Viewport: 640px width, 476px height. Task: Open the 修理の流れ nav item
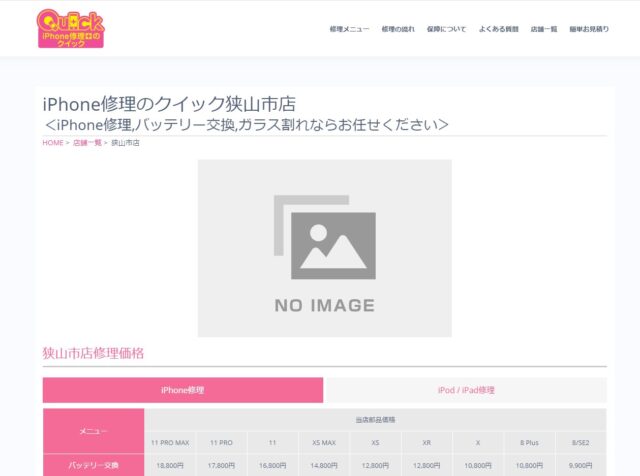pos(398,29)
